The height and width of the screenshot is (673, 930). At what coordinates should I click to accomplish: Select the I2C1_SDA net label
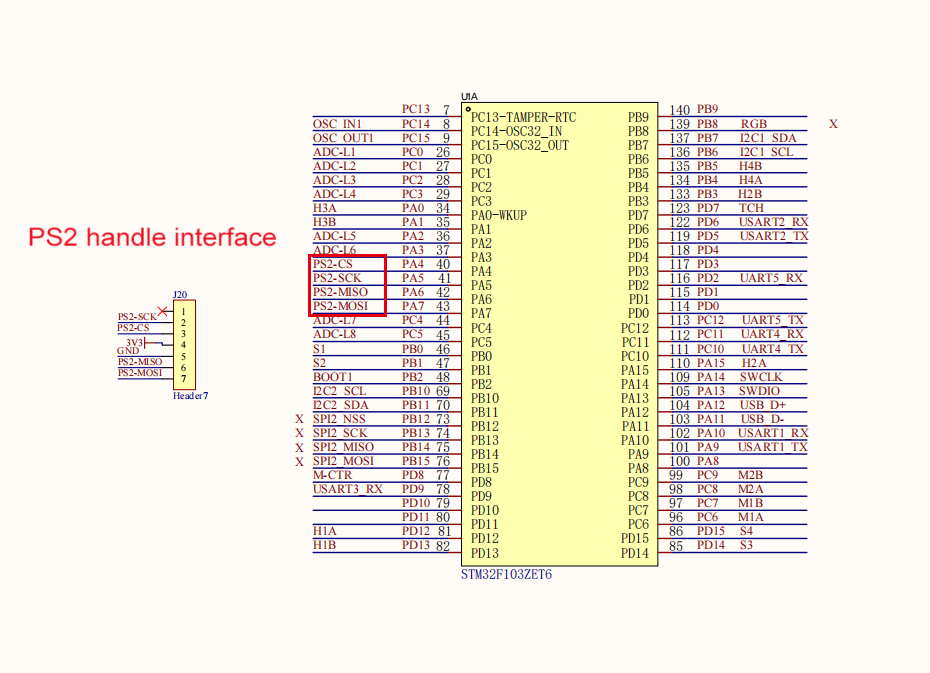767,138
